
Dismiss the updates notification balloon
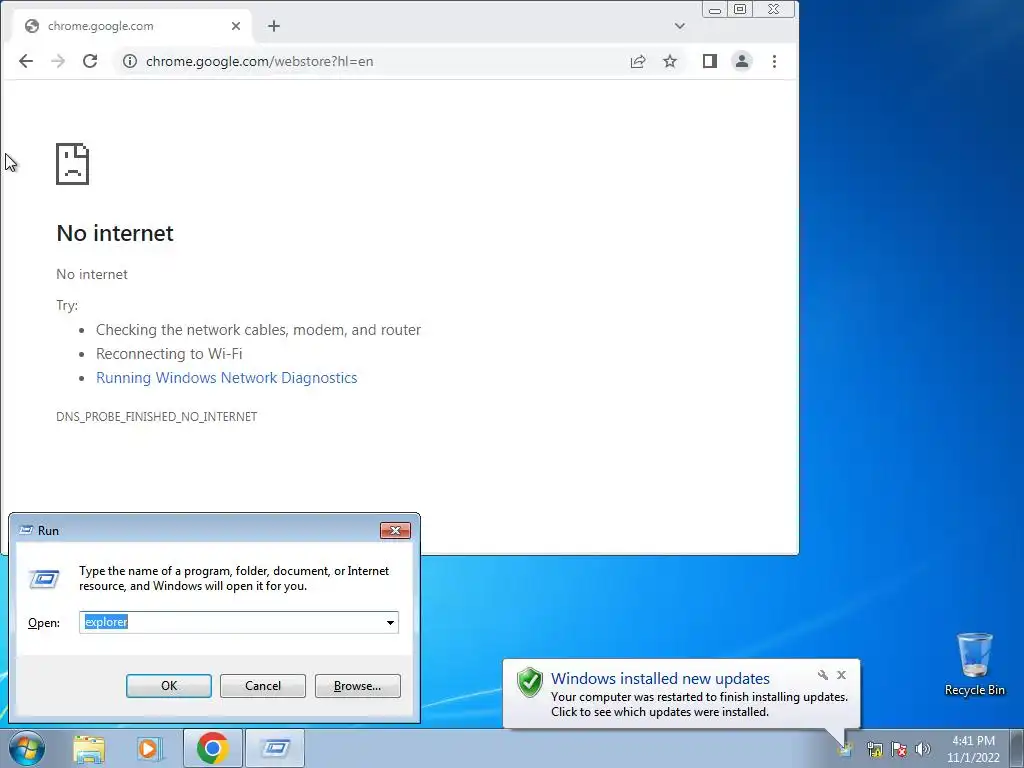[841, 675]
